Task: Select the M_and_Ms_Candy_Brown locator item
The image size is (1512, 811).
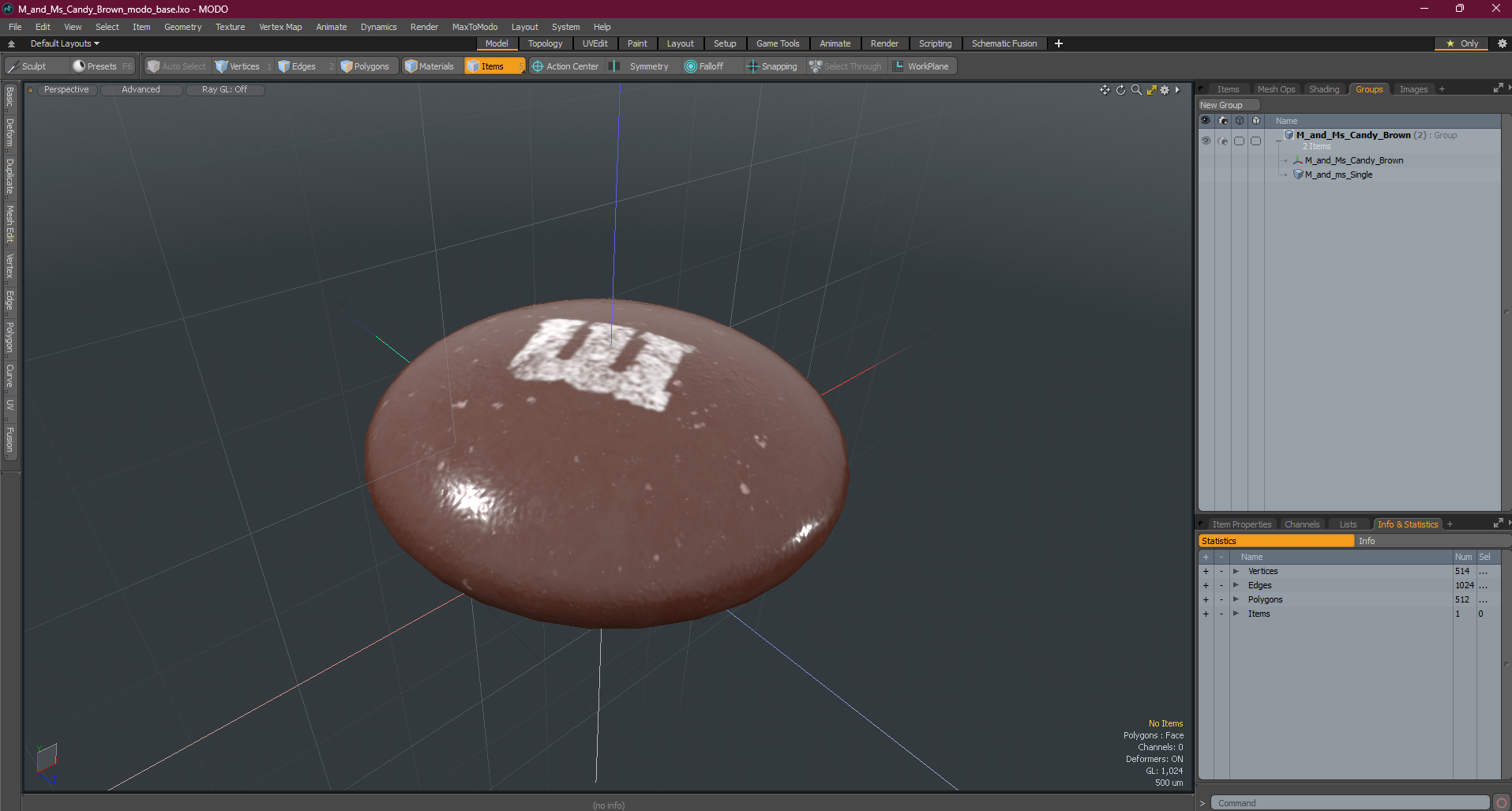Action: click(x=1353, y=160)
